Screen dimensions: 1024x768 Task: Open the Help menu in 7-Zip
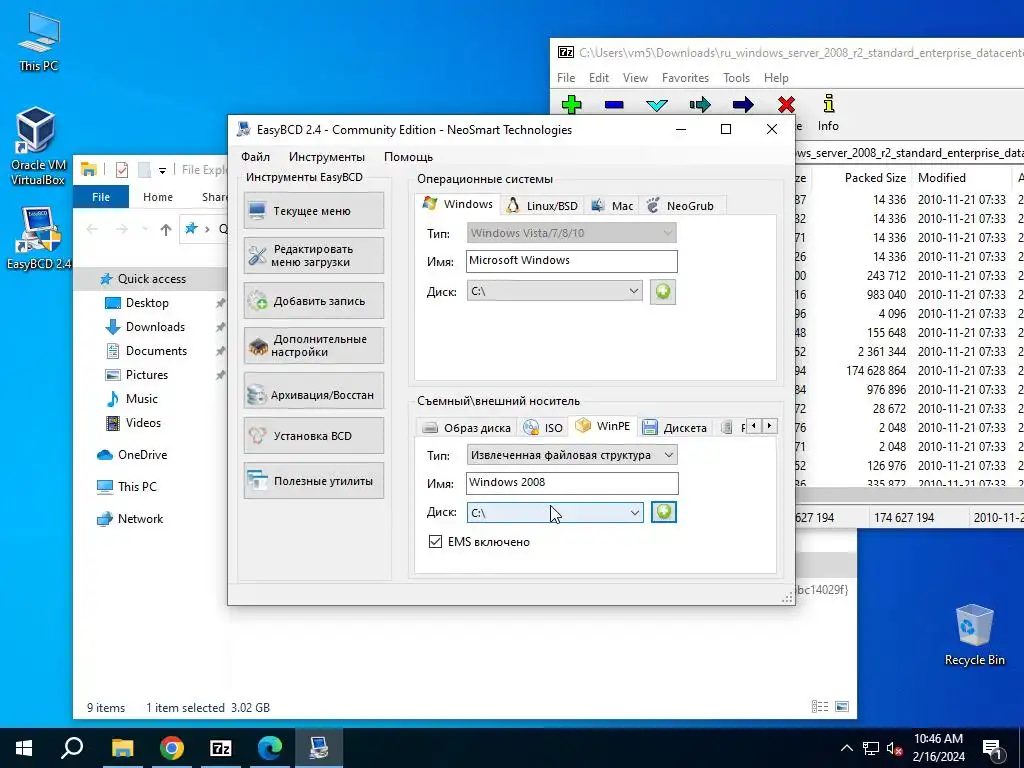coord(776,78)
